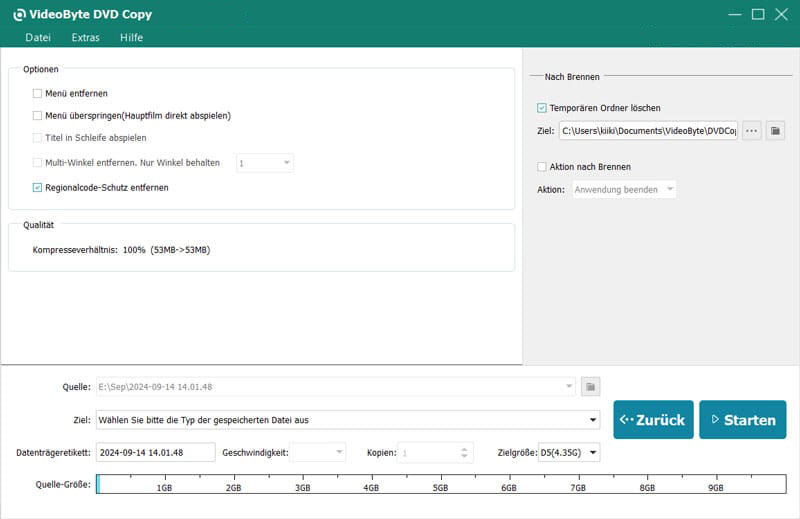Browse temporary folder with the three-dots button
800x519 pixels.
[752, 131]
